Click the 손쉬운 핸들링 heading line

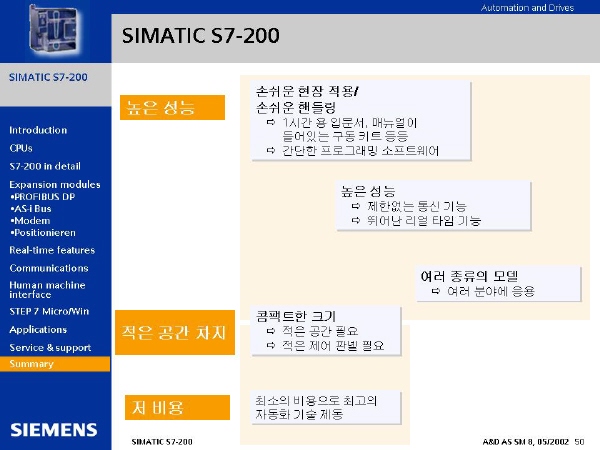(296, 108)
